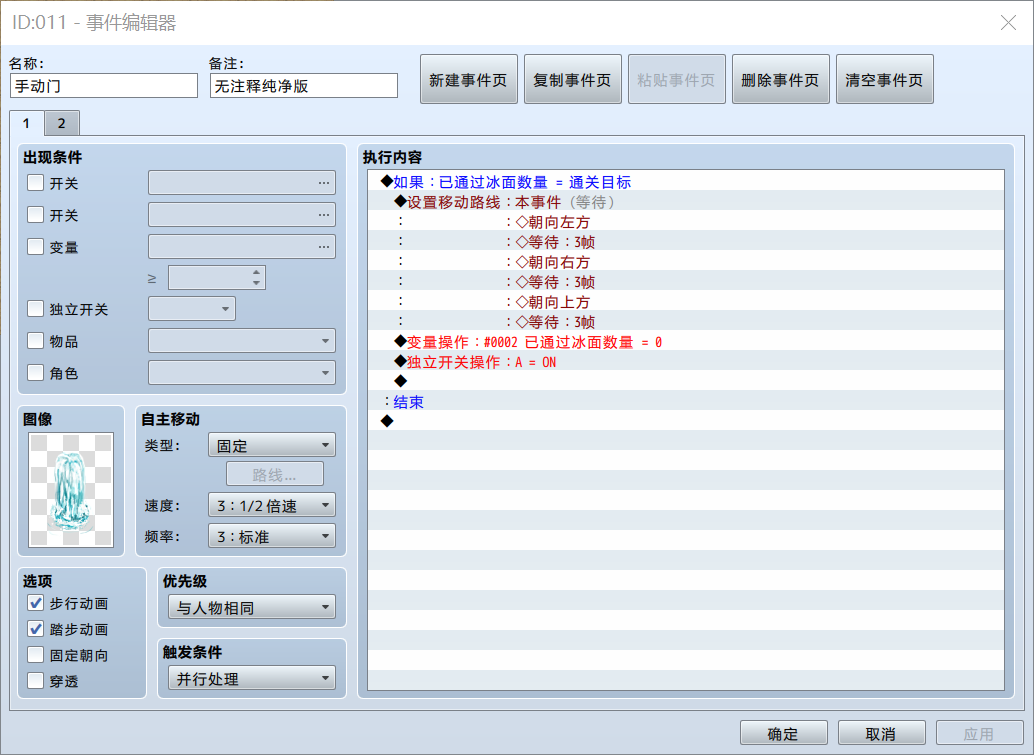
Task: Open the 触发条件 dropdown
Action: pyautogui.click(x=252, y=678)
